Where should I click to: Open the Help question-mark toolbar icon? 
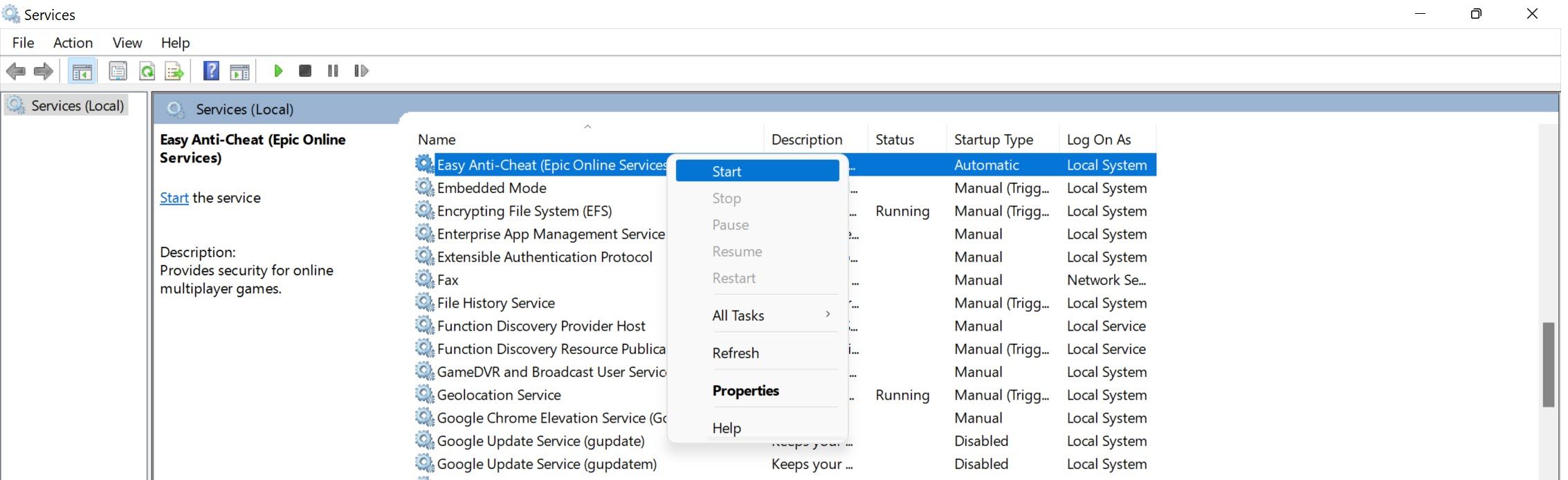click(211, 71)
